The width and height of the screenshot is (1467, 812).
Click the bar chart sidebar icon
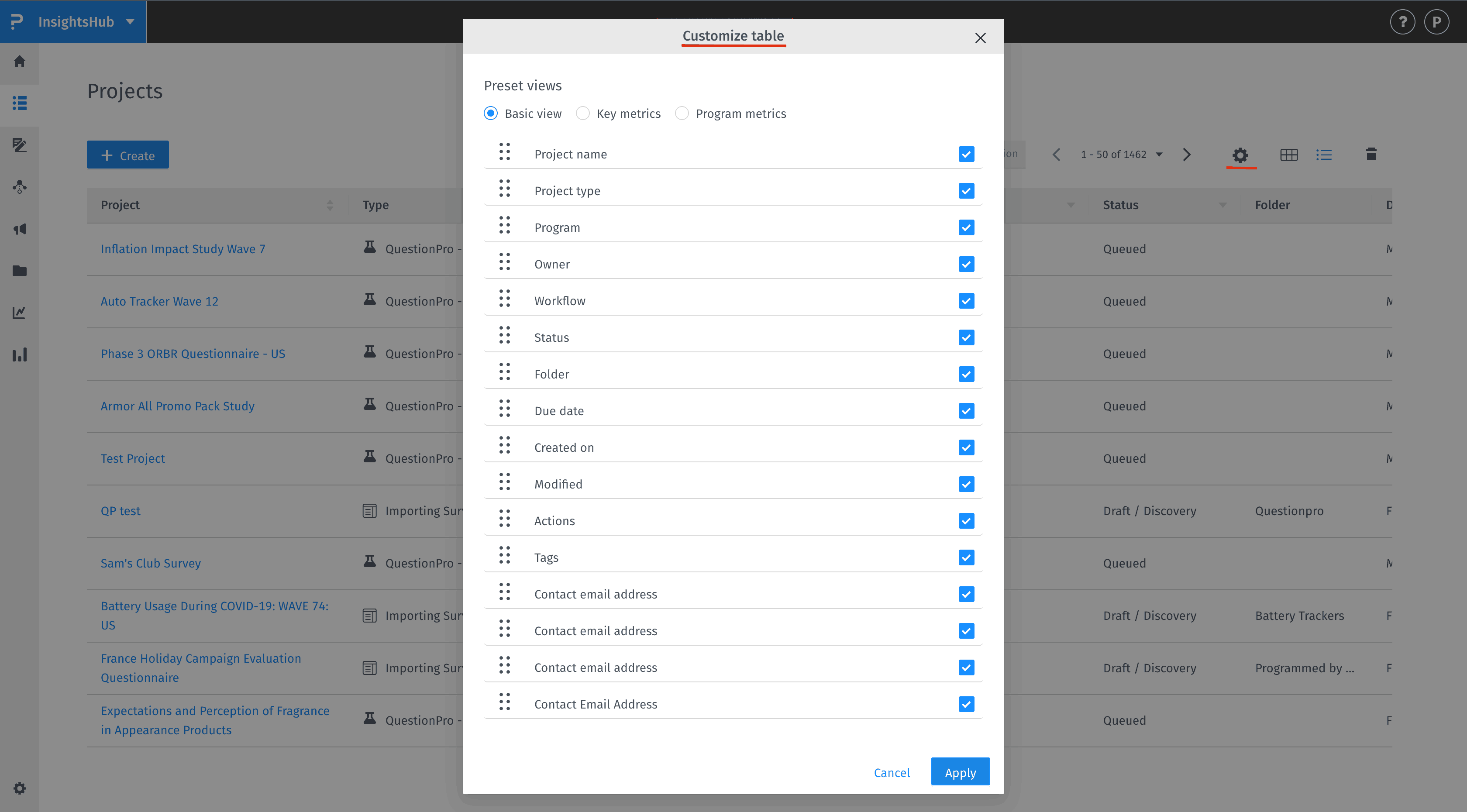(19, 355)
